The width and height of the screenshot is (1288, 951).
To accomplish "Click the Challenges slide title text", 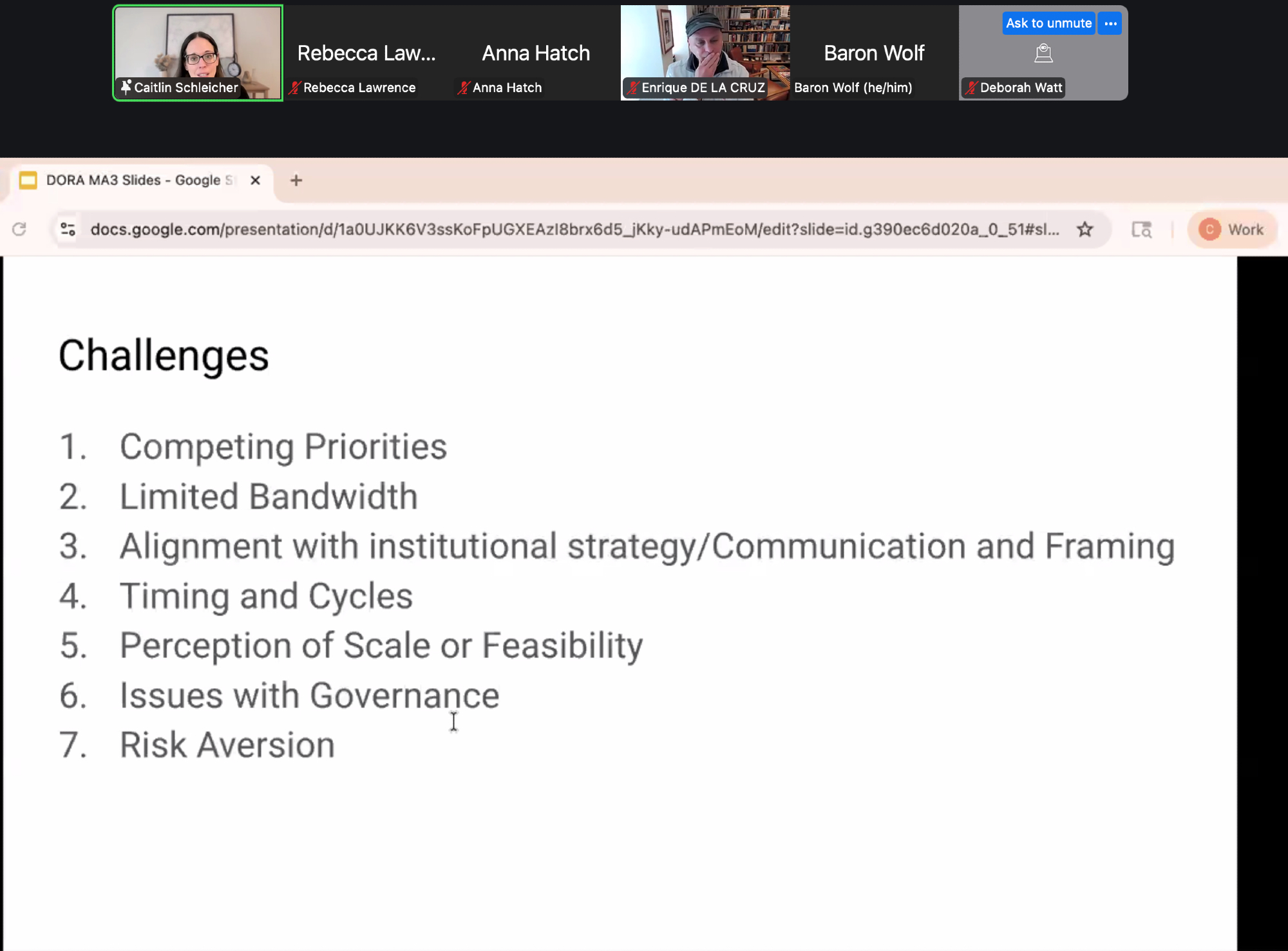I will pyautogui.click(x=164, y=356).
